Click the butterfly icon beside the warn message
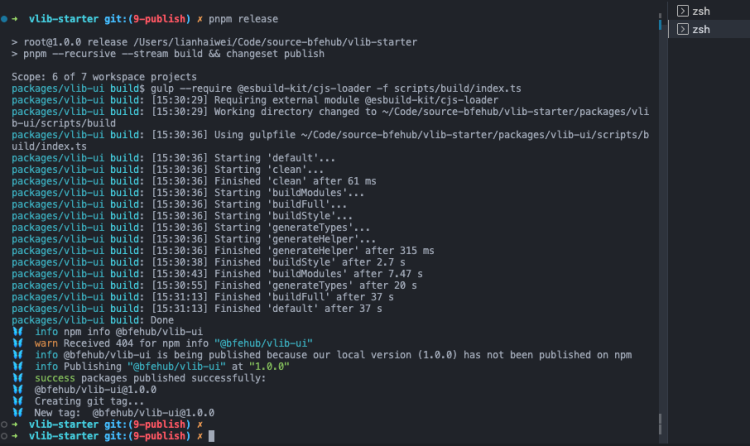The image size is (750, 446). 18,343
